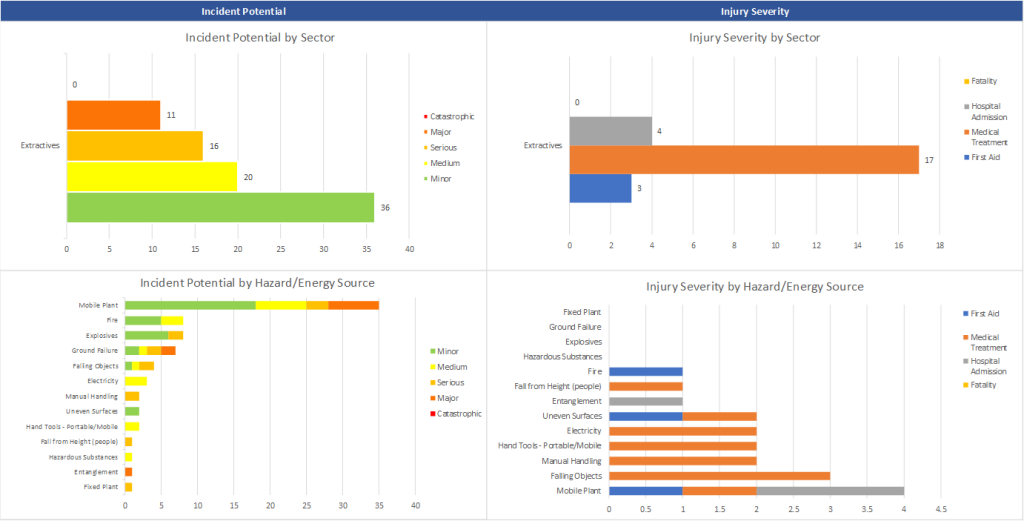This screenshot has height=521, width=1024.
Task: Click Major legend entry in sector potential chart
Action: pyautogui.click(x=438, y=132)
